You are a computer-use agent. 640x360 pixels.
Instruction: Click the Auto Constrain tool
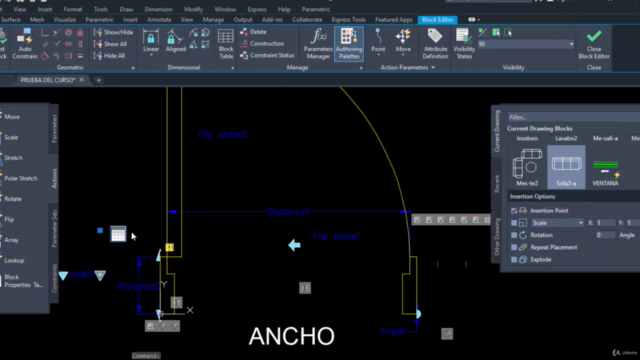click(x=24, y=44)
